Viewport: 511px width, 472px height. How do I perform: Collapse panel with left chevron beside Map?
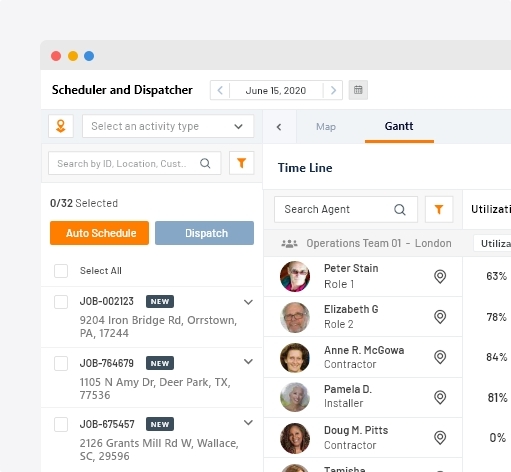pos(279,127)
